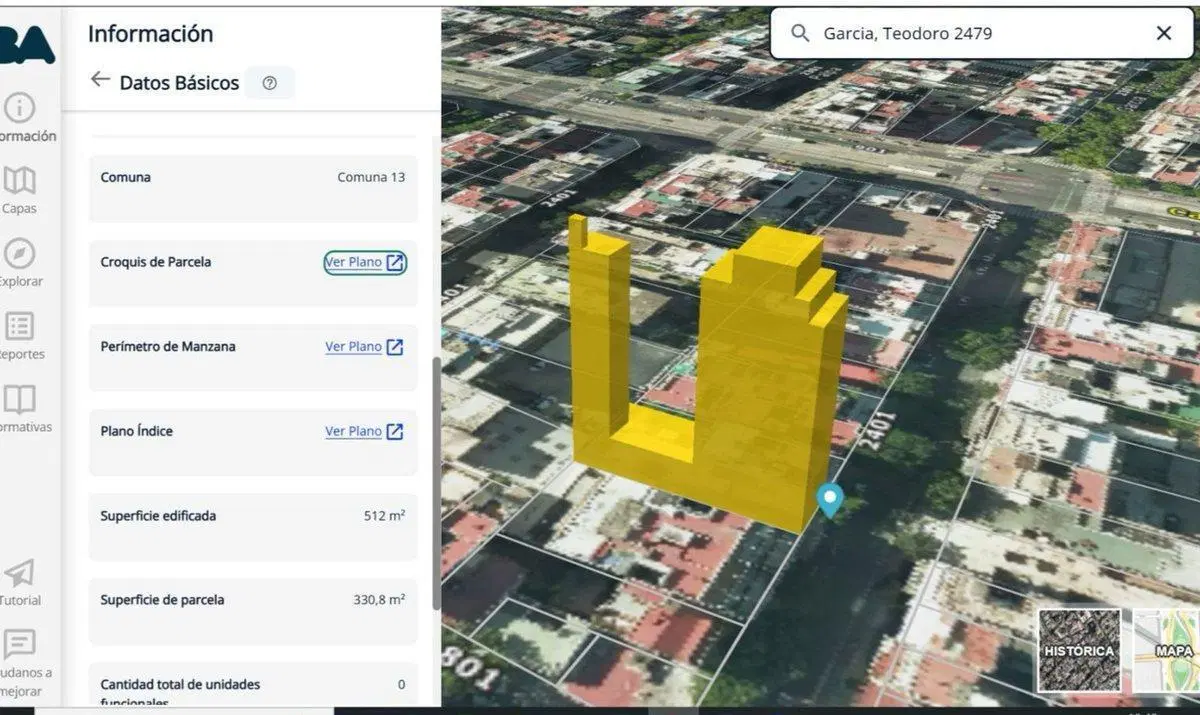
Task: Click the Croquis de Parcela label
Action: pos(155,262)
